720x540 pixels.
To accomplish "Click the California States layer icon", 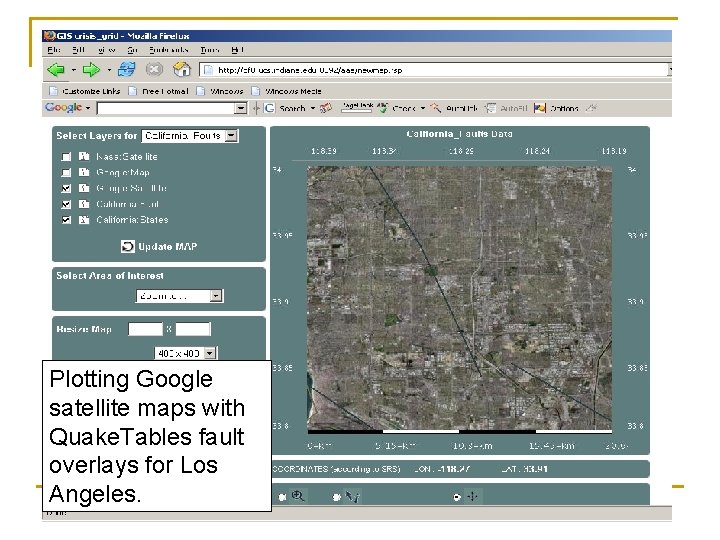I will click(x=84, y=219).
